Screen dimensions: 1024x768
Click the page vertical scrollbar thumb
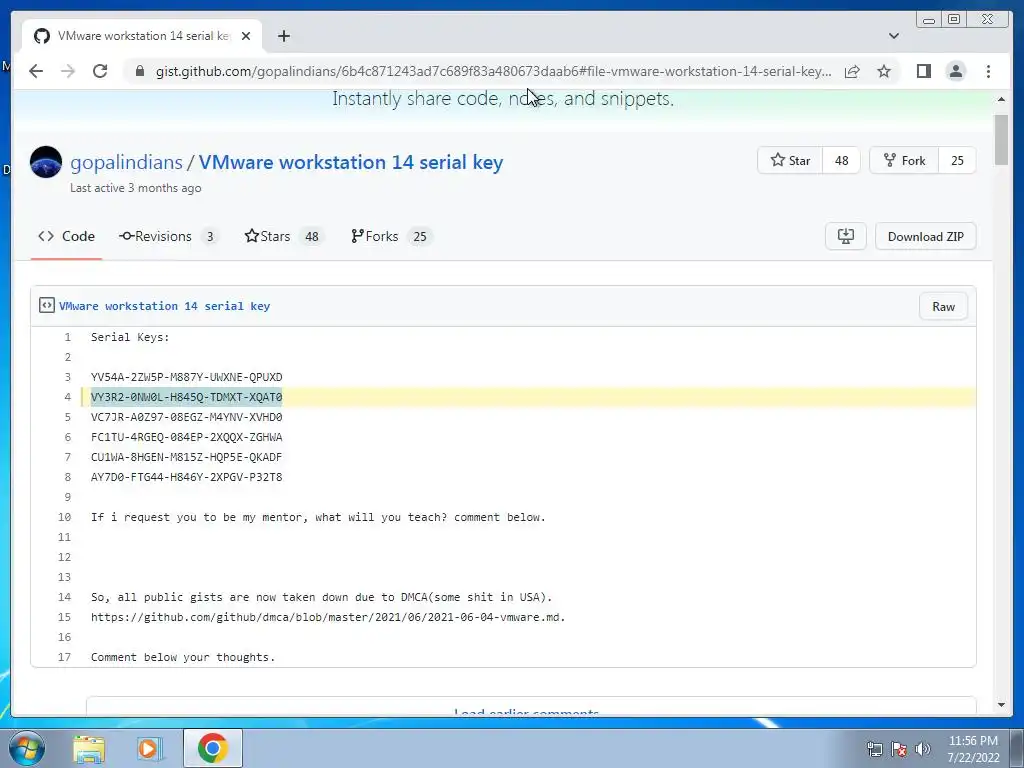[1001, 140]
